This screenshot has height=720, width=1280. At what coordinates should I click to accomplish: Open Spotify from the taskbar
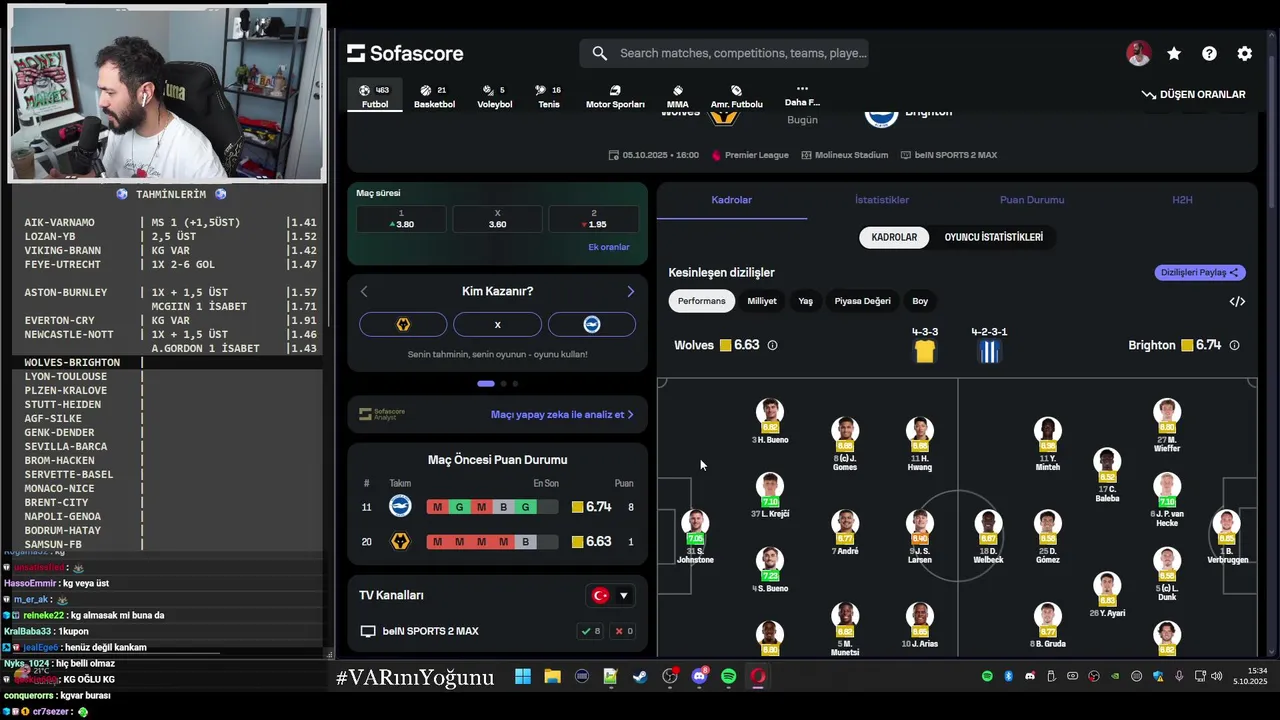(729, 677)
